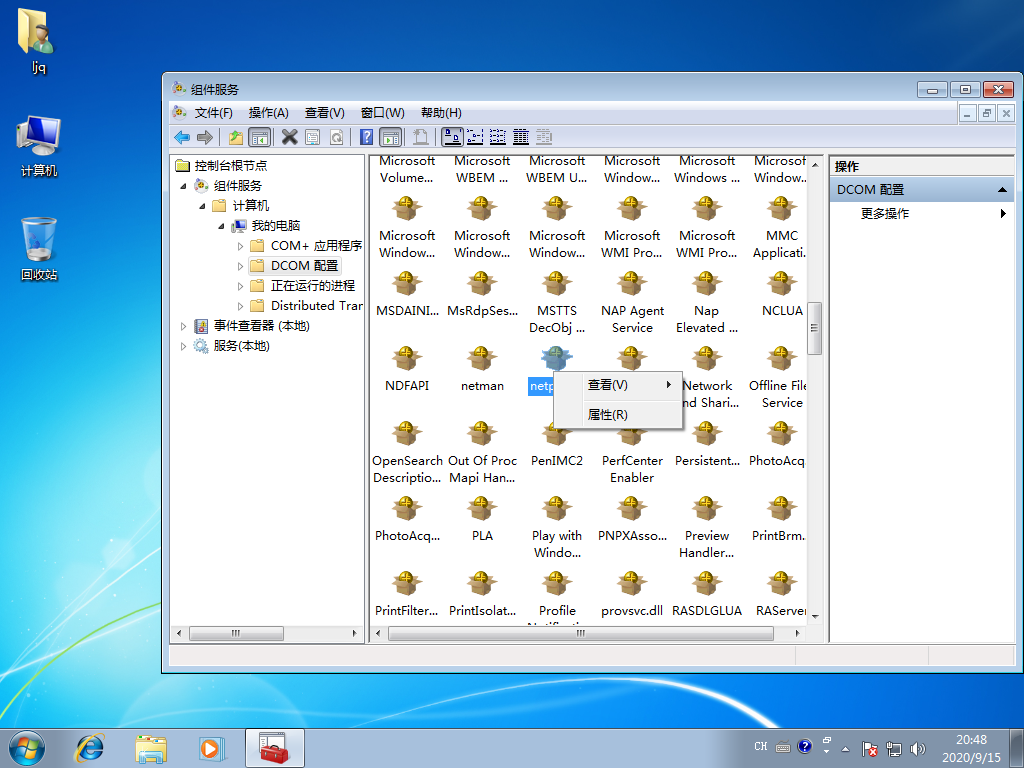Viewport: 1024px width, 768px height.
Task: Expand the 事件查看器 (本地) node
Action: tap(183, 326)
